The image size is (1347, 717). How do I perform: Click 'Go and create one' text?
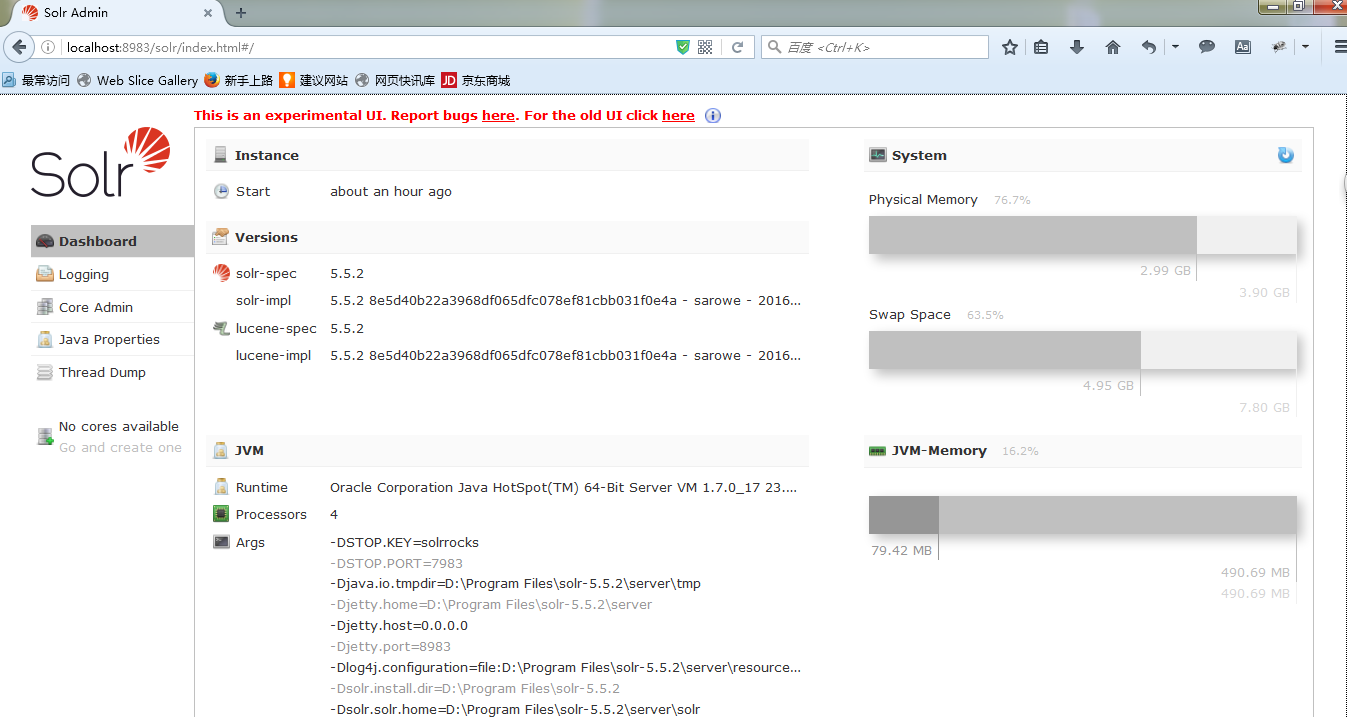[120, 447]
